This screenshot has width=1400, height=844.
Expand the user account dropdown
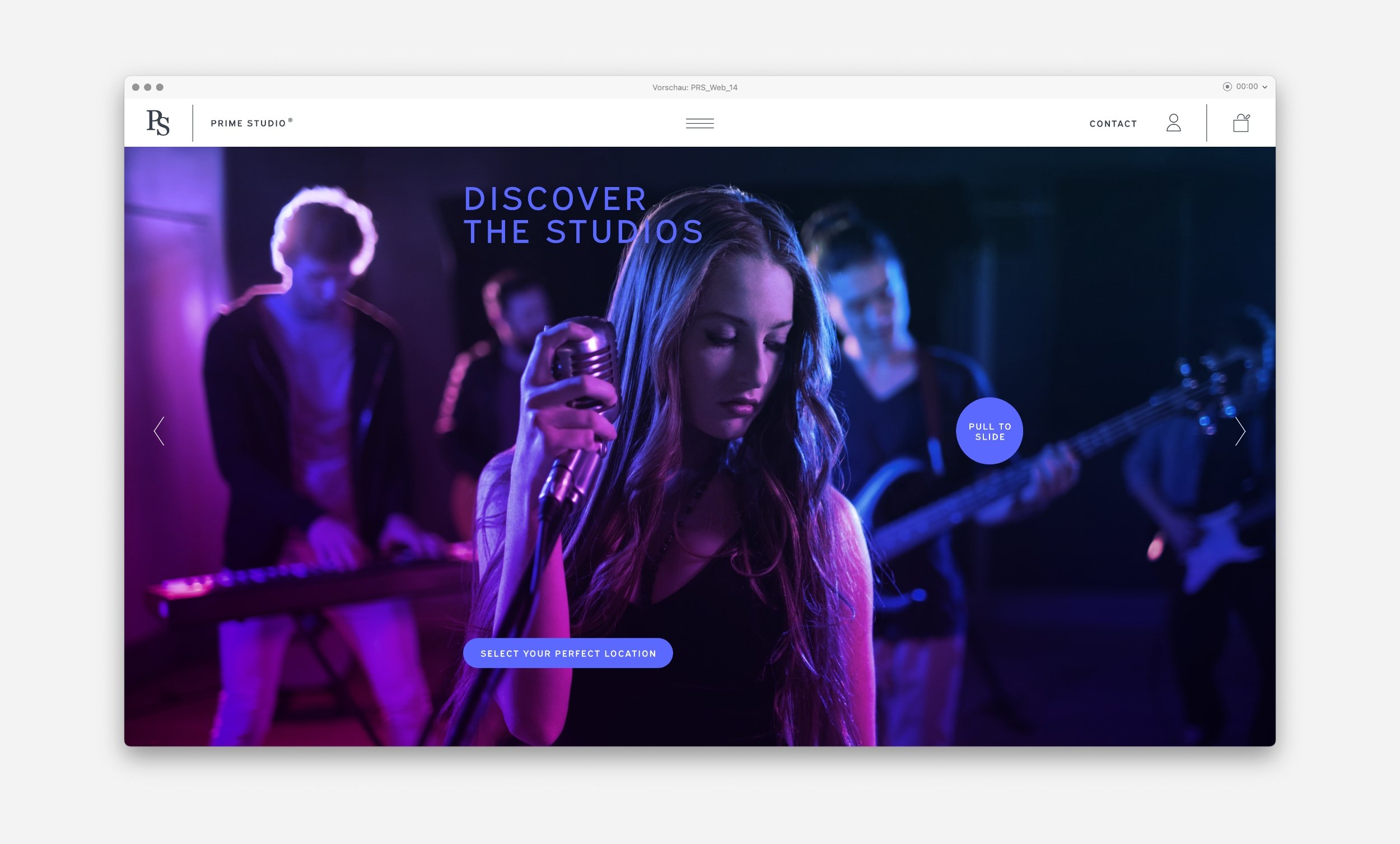(1175, 123)
